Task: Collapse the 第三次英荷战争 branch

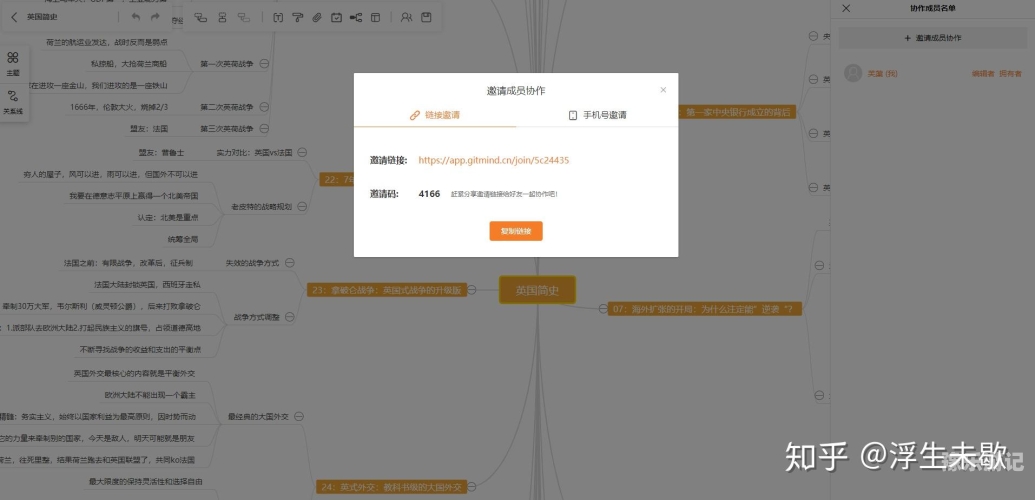Action: click(x=264, y=128)
